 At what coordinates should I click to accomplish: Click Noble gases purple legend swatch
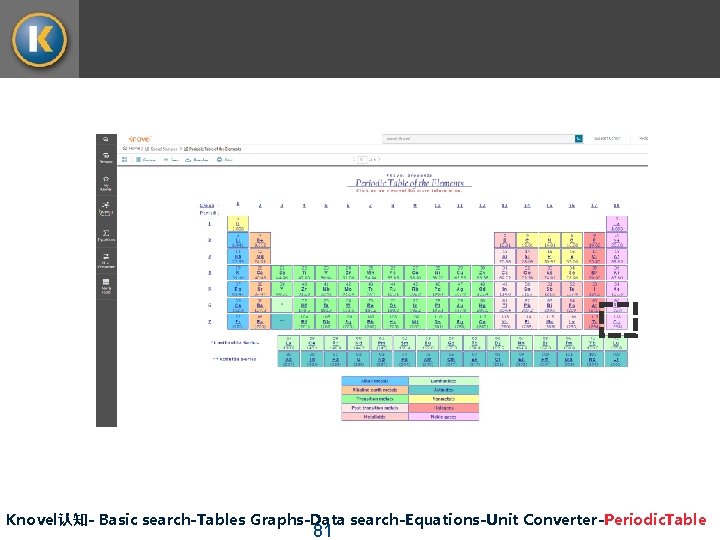point(444,417)
